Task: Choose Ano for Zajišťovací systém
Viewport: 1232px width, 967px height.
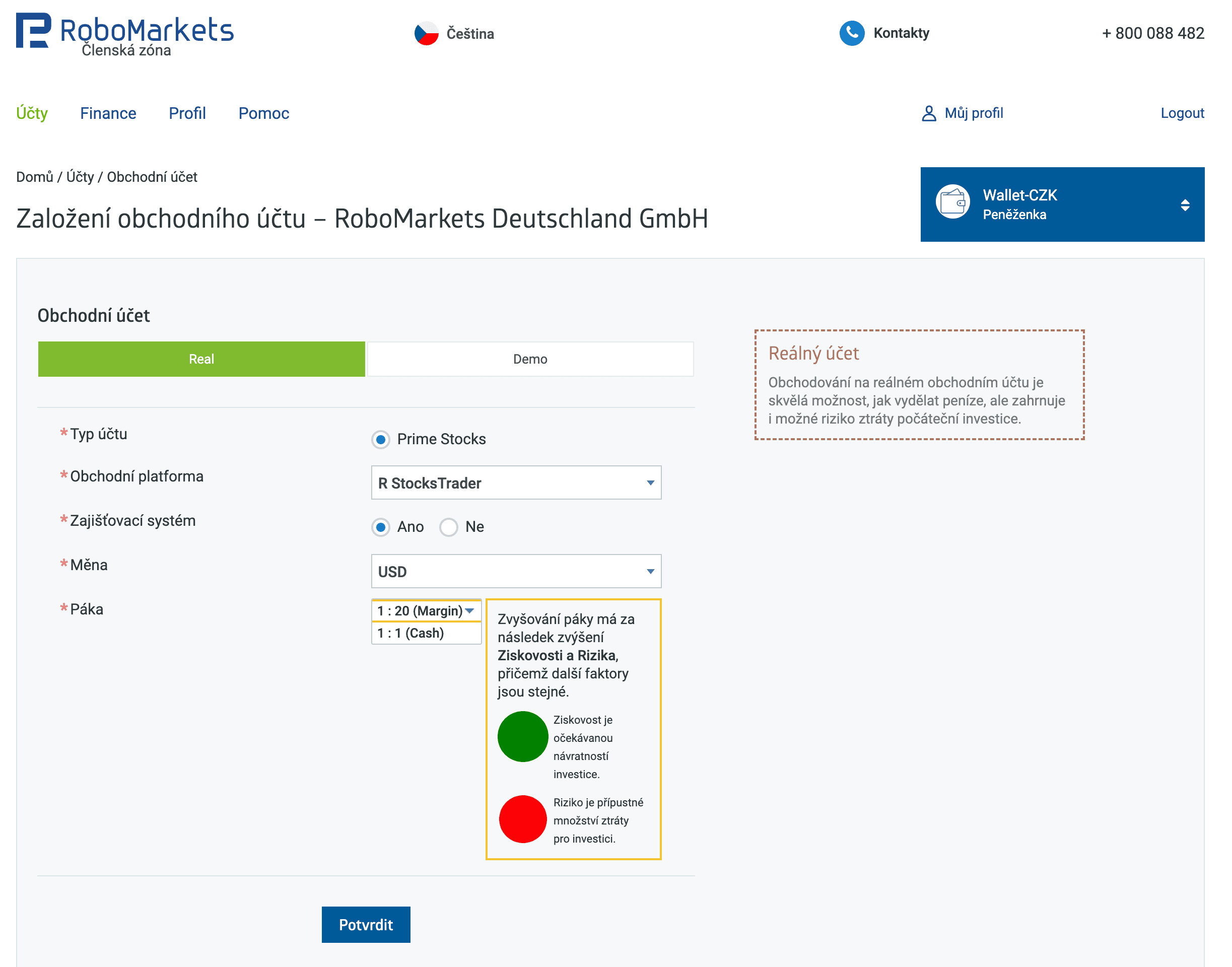Action: [380, 527]
